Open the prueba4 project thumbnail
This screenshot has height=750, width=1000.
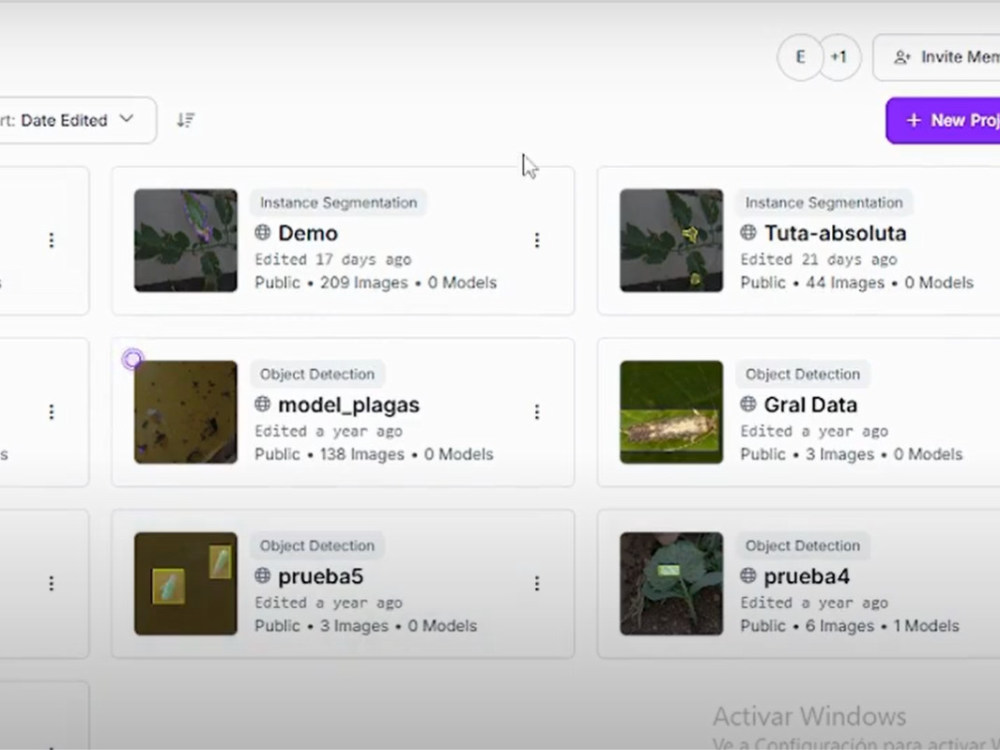coord(672,584)
